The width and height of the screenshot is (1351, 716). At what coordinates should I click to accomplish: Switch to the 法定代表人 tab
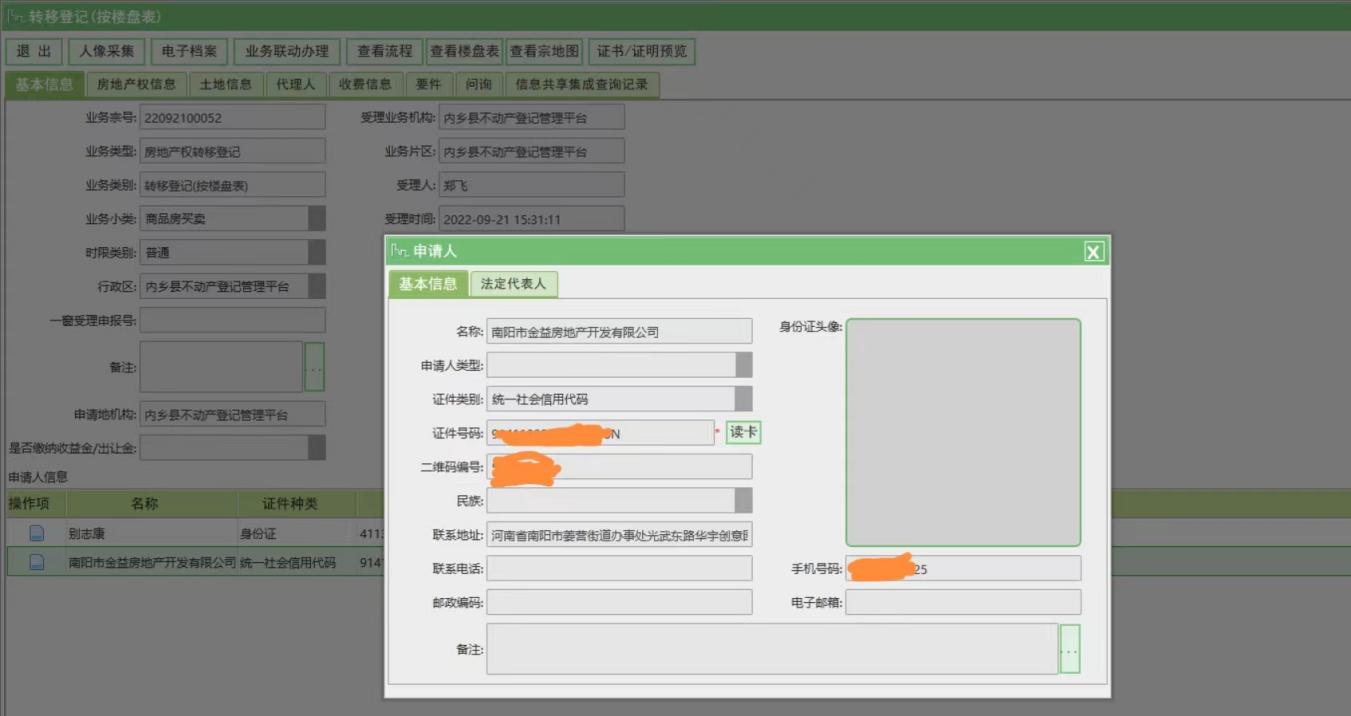point(513,284)
